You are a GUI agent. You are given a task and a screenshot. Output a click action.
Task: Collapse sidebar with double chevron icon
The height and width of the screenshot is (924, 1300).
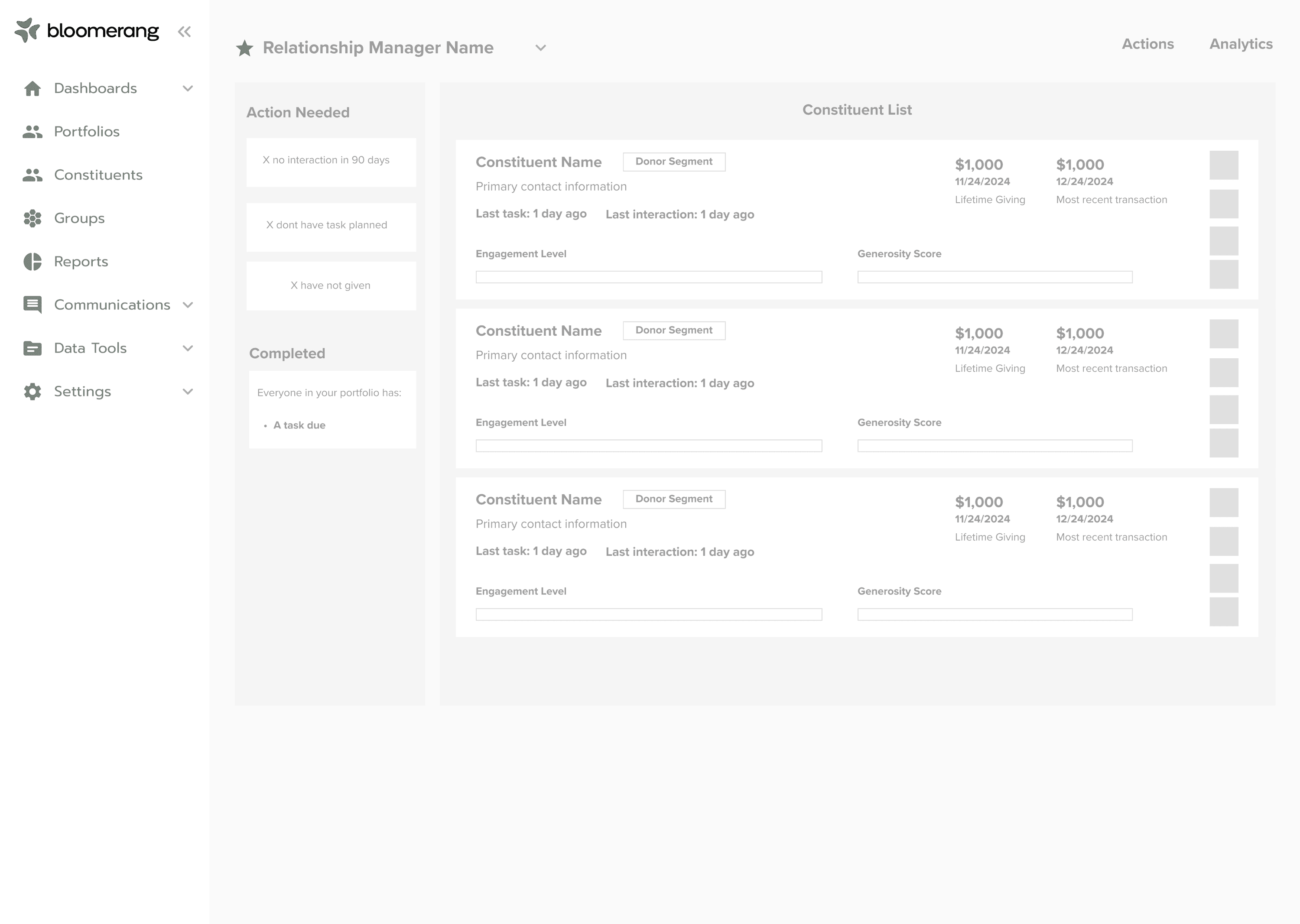[184, 31]
